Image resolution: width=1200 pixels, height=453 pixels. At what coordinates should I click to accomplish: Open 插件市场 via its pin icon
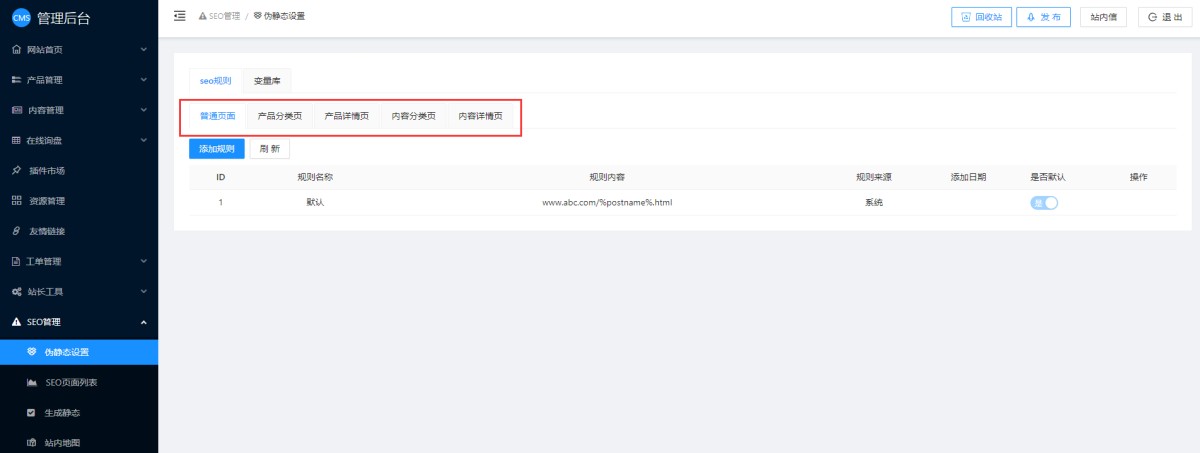[x=16, y=170]
